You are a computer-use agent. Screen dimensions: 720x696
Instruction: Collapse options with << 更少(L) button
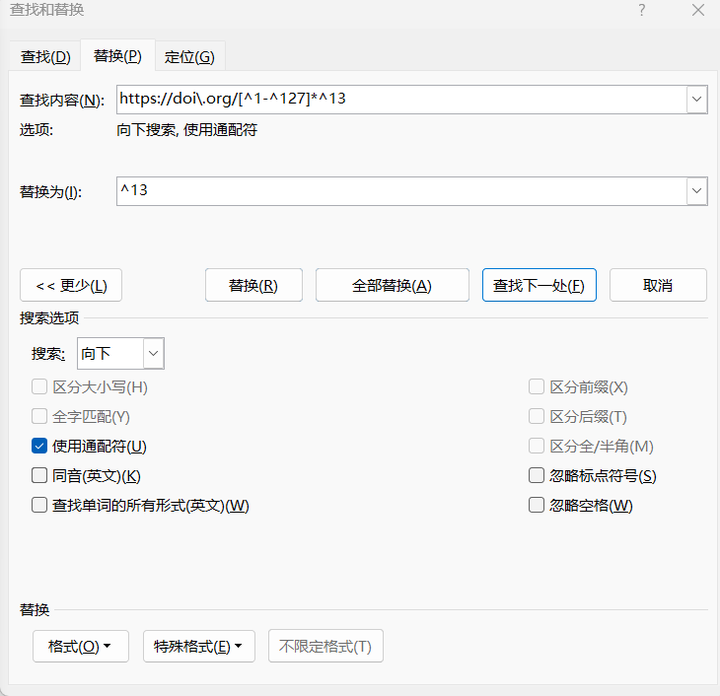point(71,285)
